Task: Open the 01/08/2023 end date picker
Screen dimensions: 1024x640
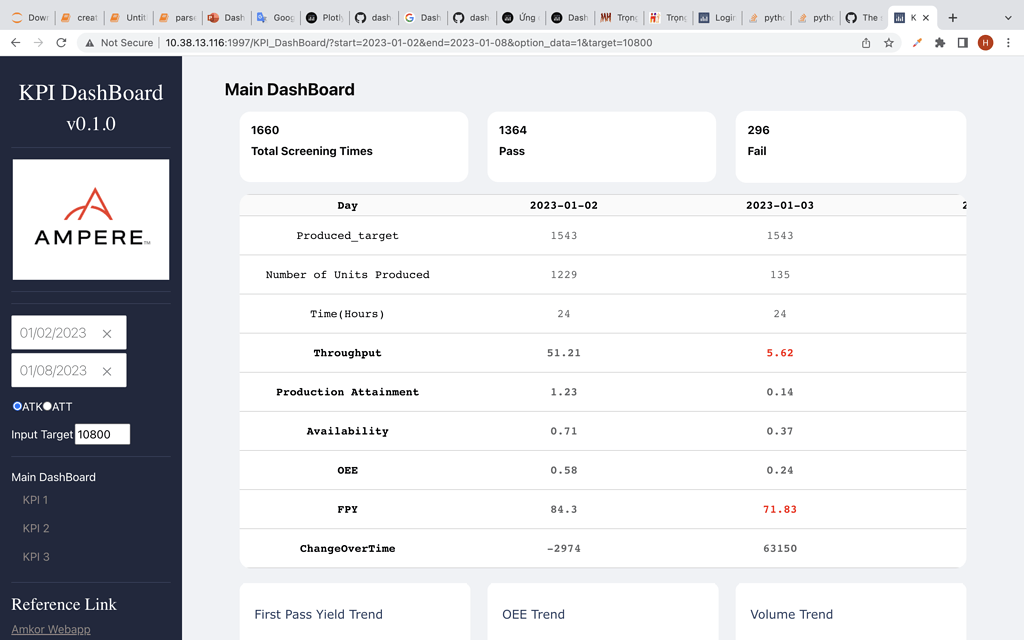Action: [x=54, y=371]
